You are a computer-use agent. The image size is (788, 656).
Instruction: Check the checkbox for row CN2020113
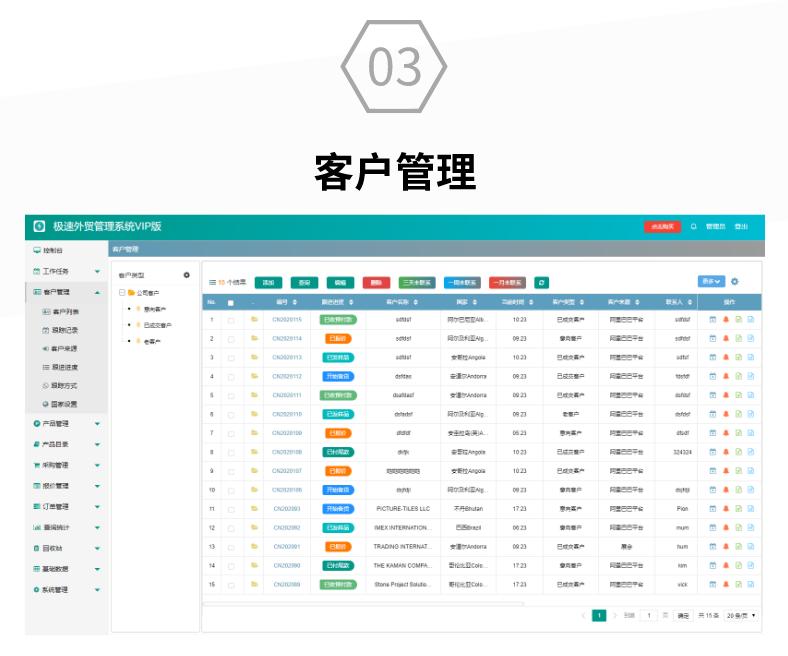pyautogui.click(x=231, y=358)
